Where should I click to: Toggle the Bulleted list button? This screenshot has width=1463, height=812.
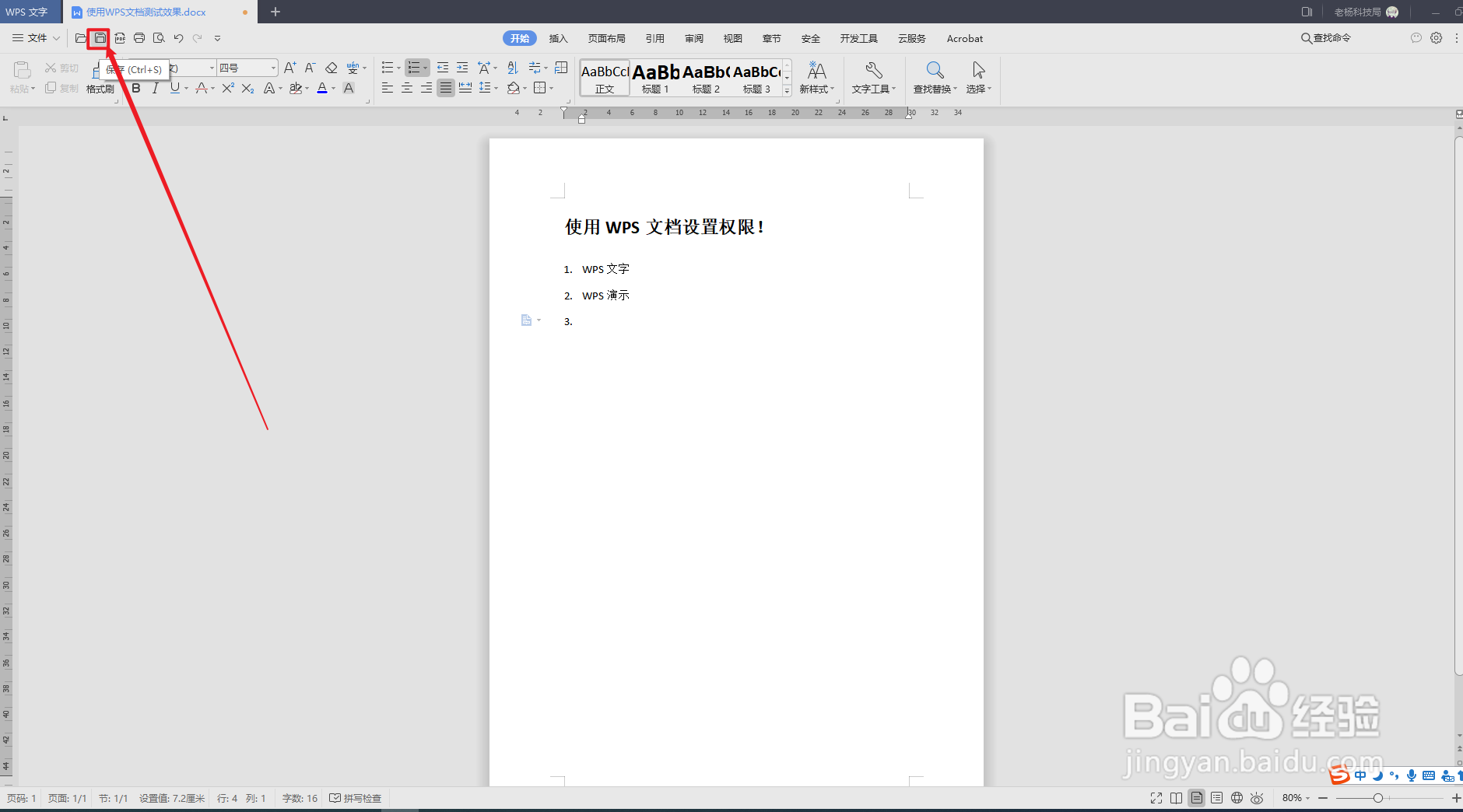pyautogui.click(x=388, y=68)
